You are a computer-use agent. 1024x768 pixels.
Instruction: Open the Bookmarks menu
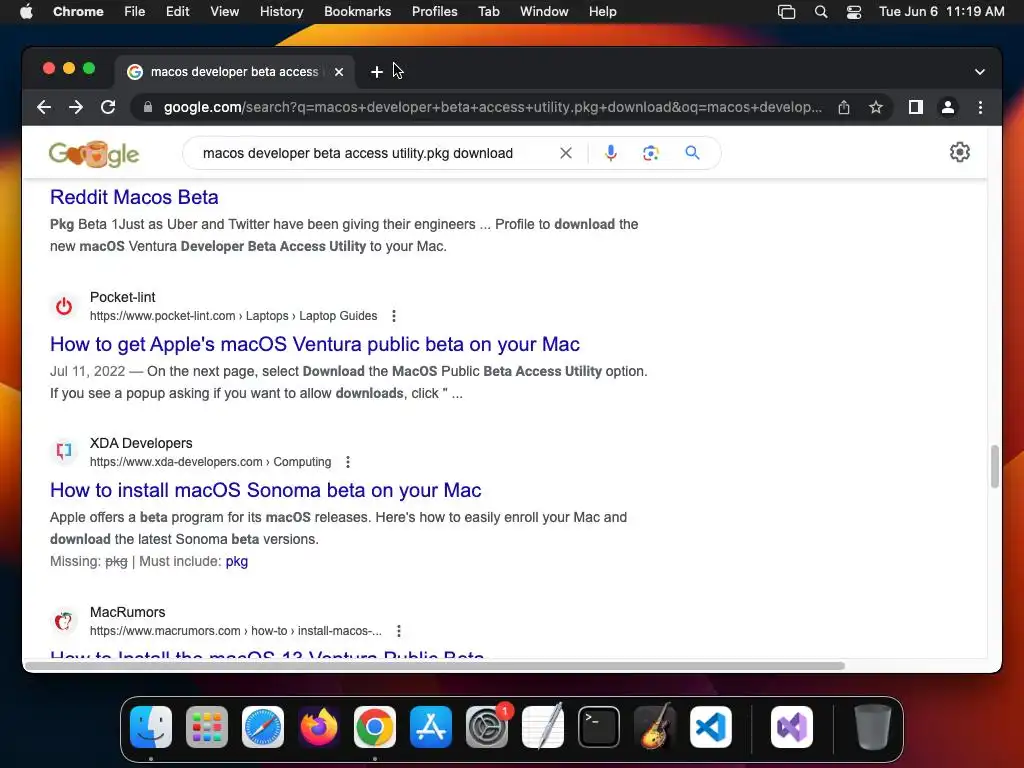coord(357,12)
